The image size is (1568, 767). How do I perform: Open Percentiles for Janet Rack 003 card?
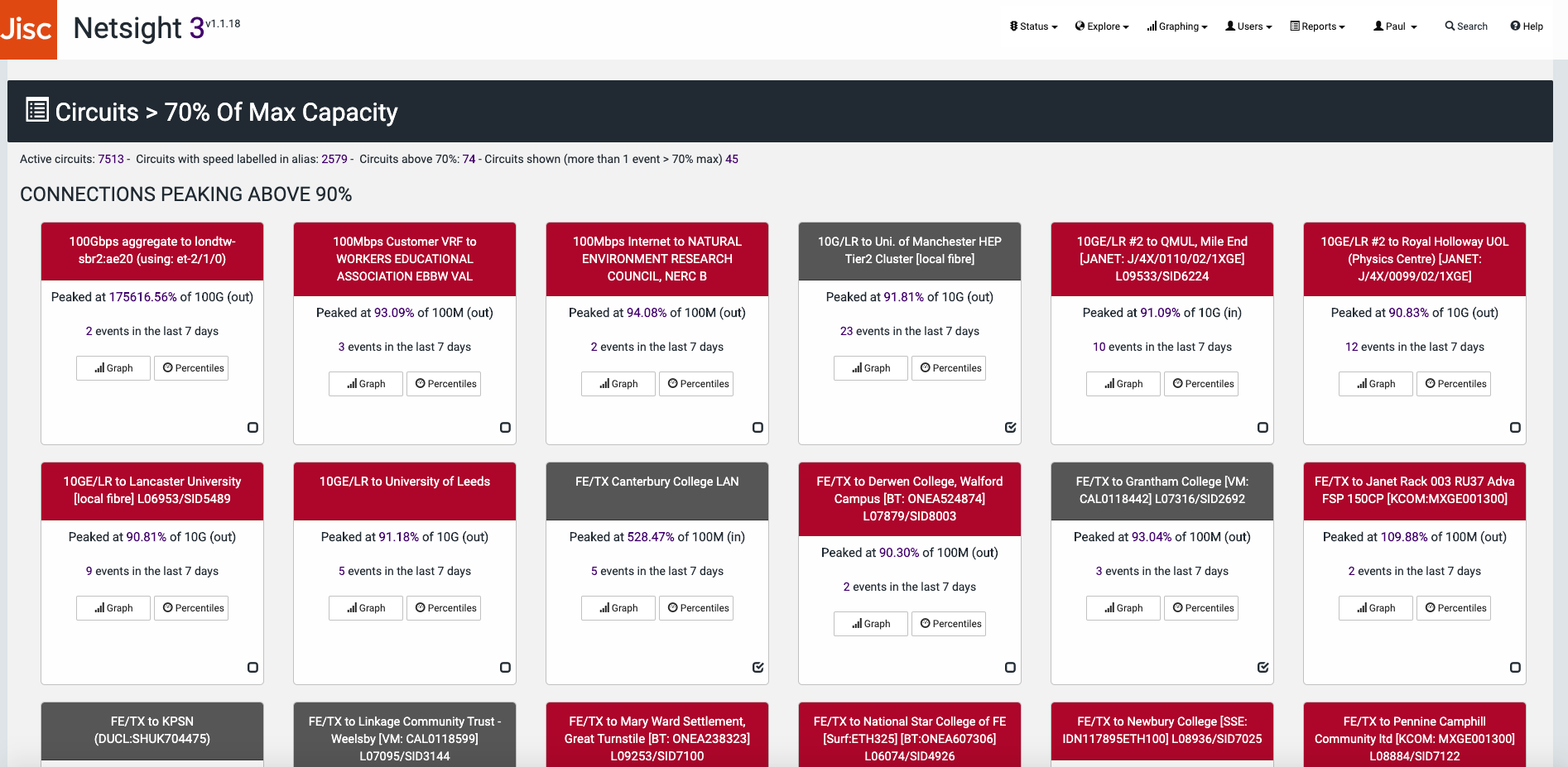click(1454, 608)
